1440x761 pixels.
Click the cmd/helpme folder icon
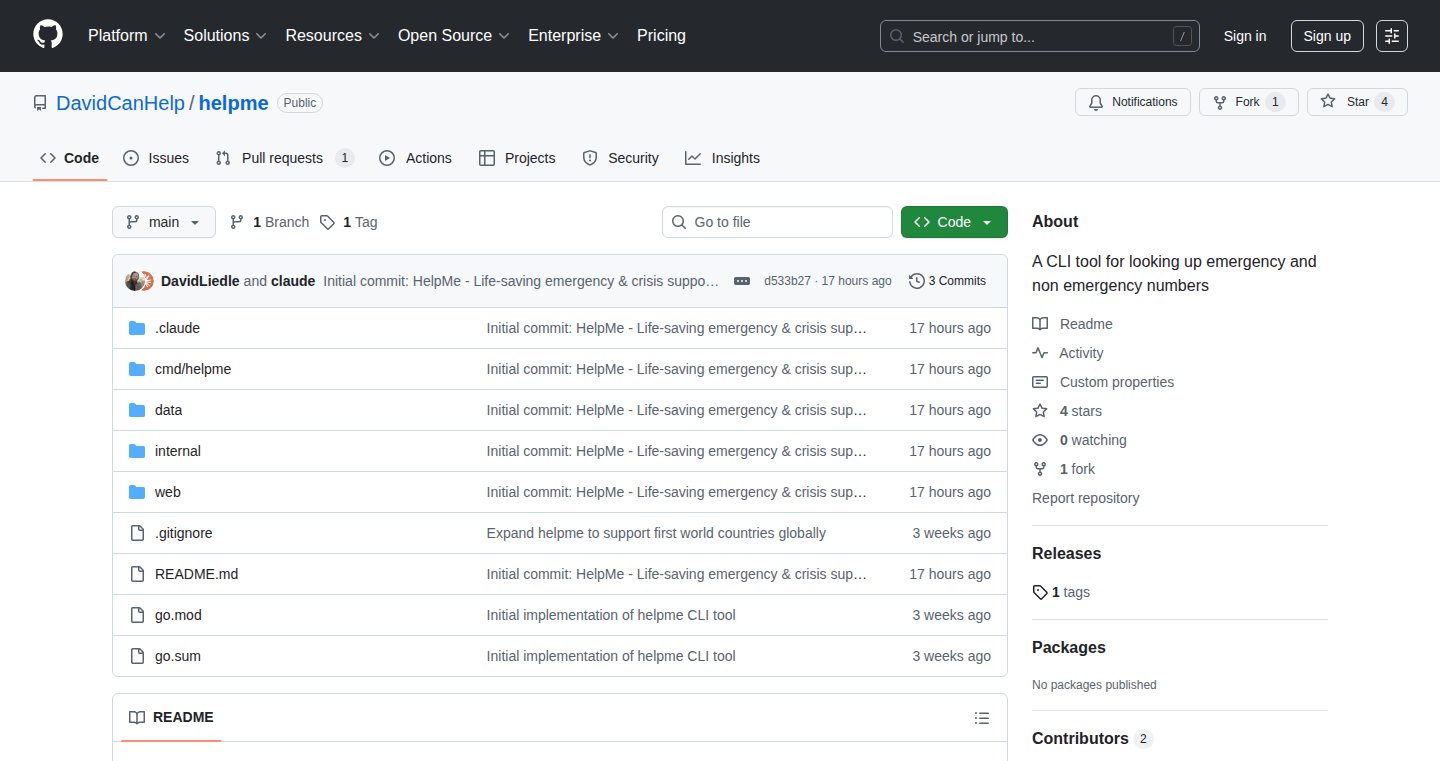point(137,369)
